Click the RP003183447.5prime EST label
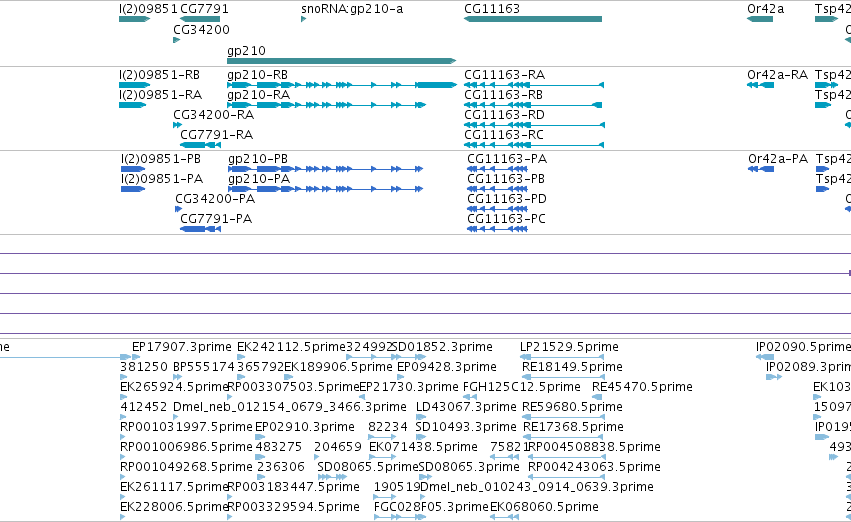The image size is (851, 522). (x=294, y=487)
